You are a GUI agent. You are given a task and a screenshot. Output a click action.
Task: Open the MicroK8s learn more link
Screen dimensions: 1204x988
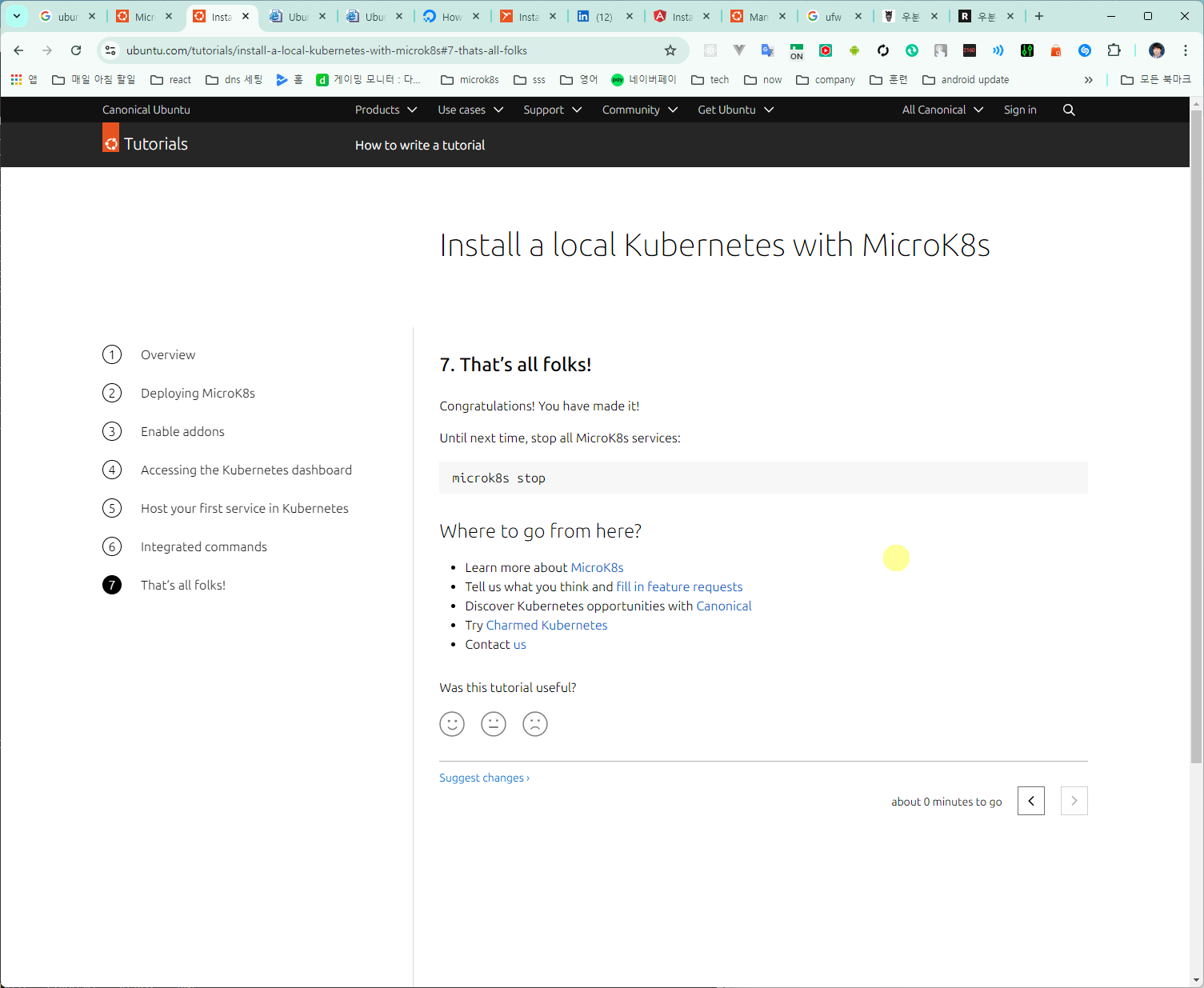point(597,567)
